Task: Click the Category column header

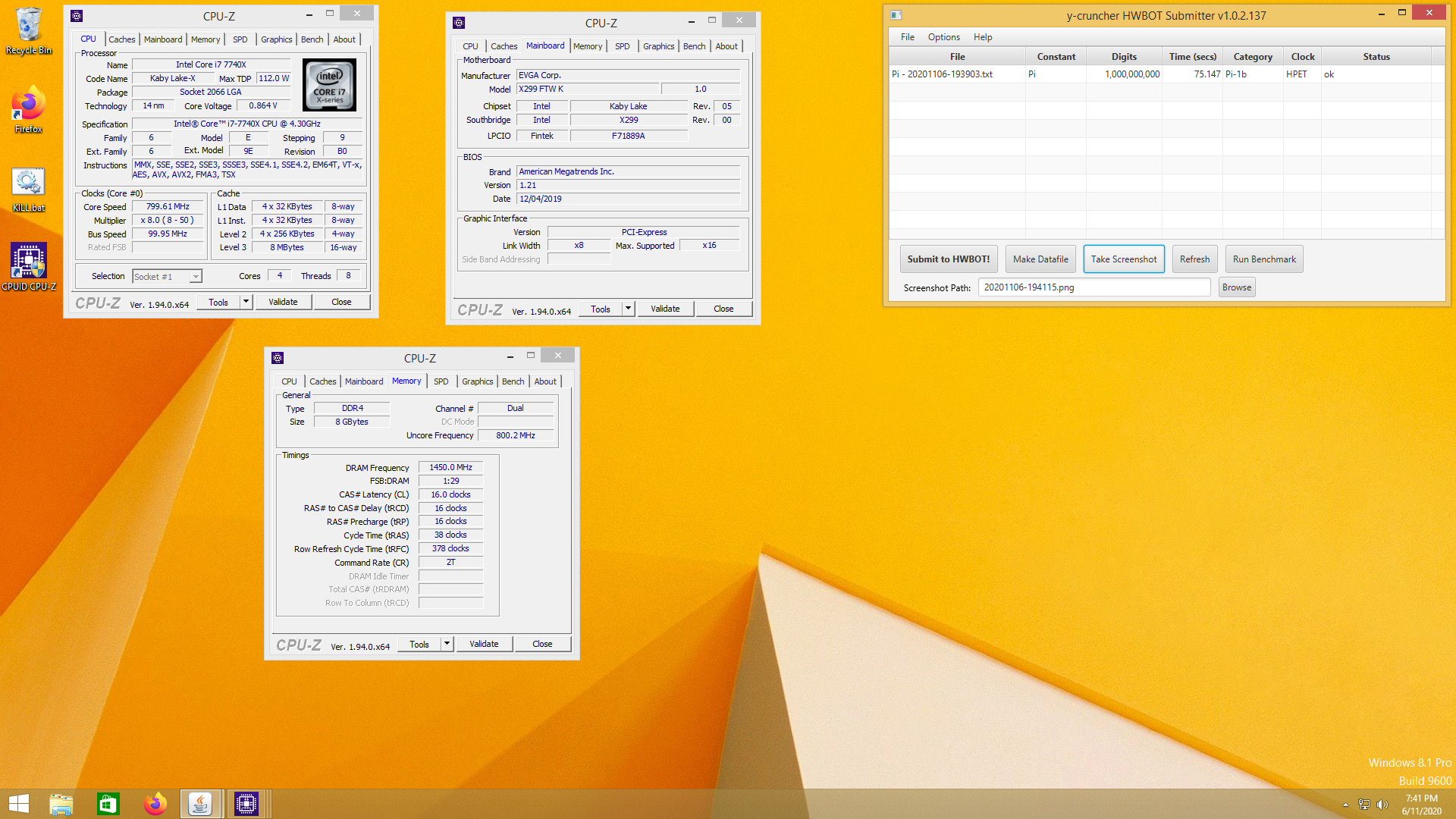Action: pos(1253,57)
